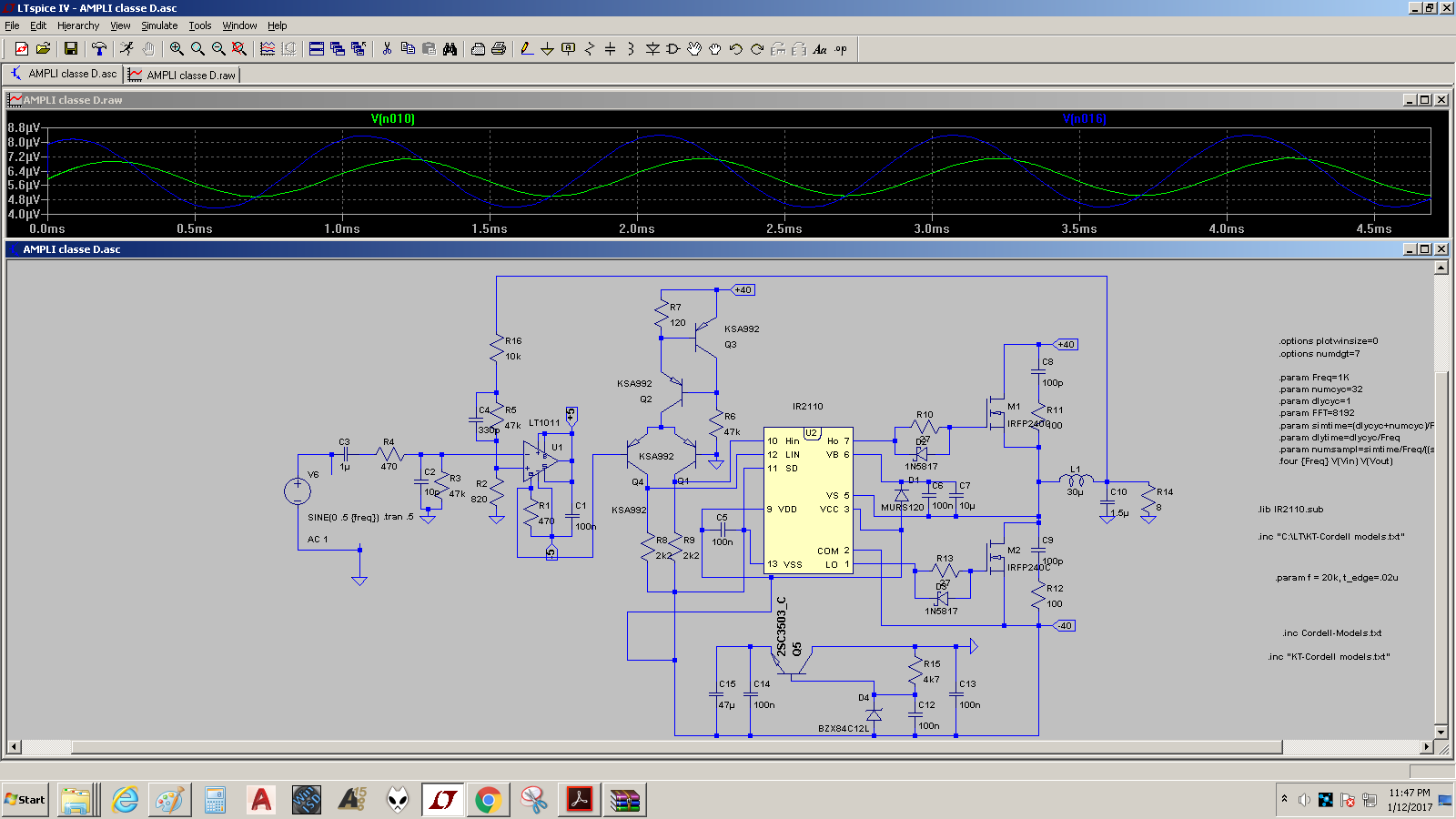Click the '.lib IR2110.sub' directive
The width and height of the screenshot is (1456, 819).
click(1290, 510)
